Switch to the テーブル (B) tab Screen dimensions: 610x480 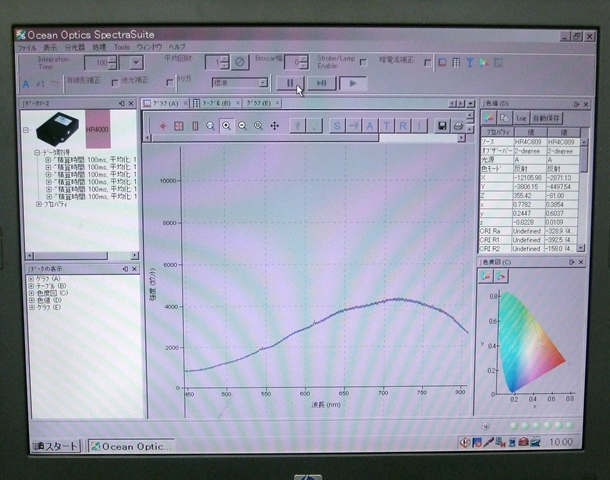click(x=216, y=103)
